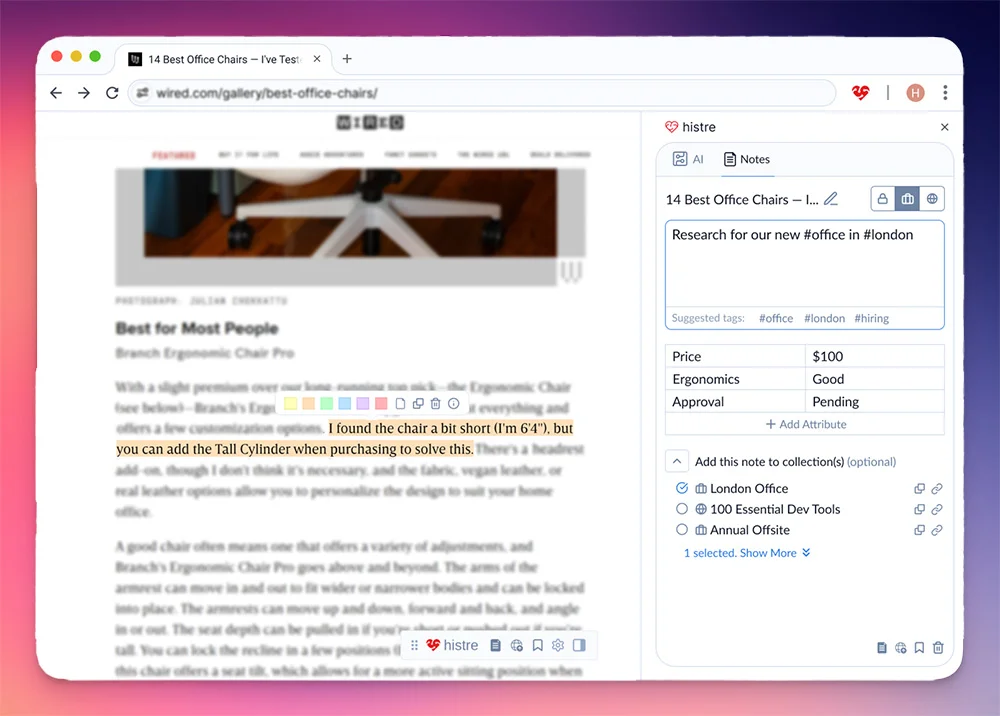Choose blue highlight color
Image resolution: width=1000 pixels, height=716 pixels.
tap(345, 403)
